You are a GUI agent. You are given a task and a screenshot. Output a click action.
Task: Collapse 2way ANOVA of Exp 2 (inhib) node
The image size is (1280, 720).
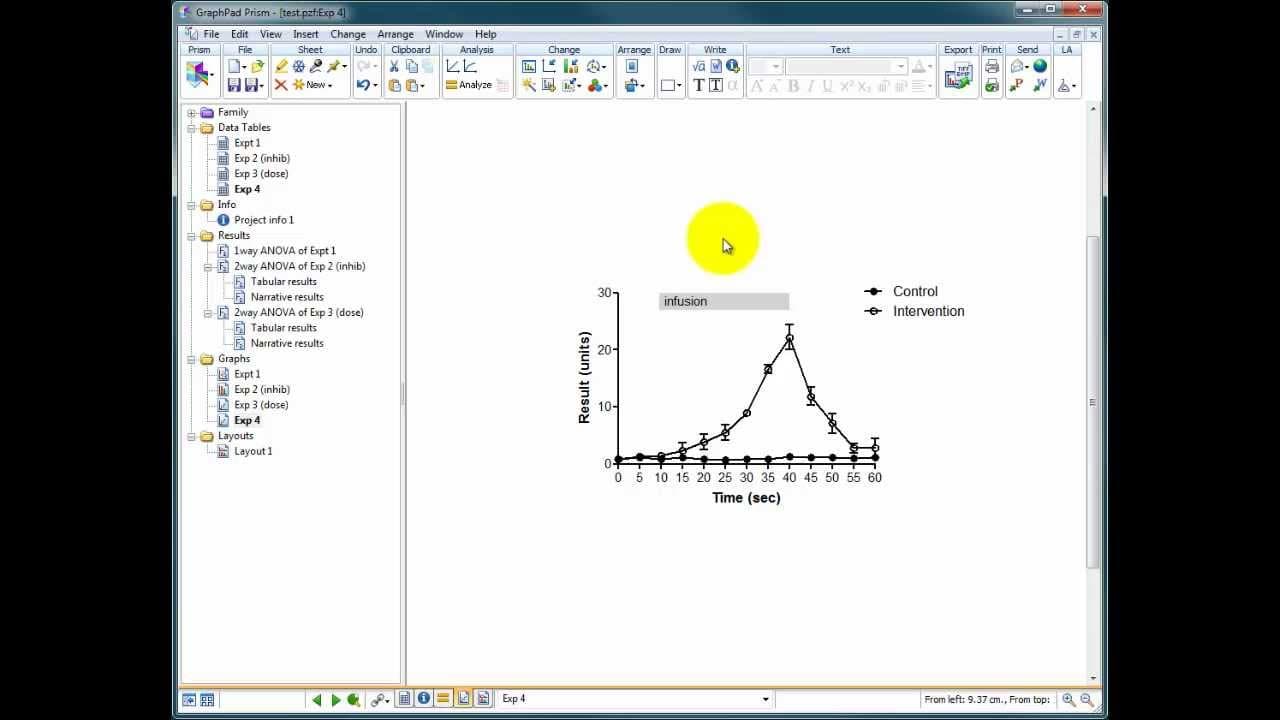pyautogui.click(x=208, y=267)
